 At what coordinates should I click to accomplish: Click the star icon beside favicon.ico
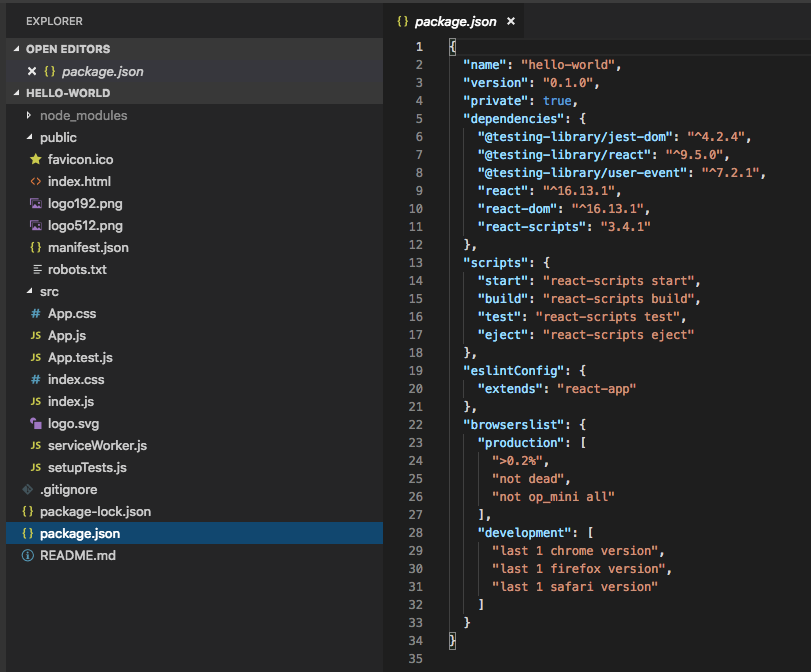pyautogui.click(x=36, y=159)
